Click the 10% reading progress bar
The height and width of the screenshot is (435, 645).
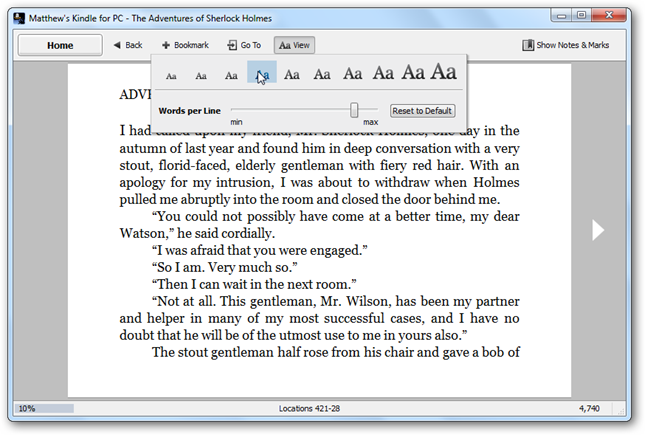pyautogui.click(x=44, y=409)
